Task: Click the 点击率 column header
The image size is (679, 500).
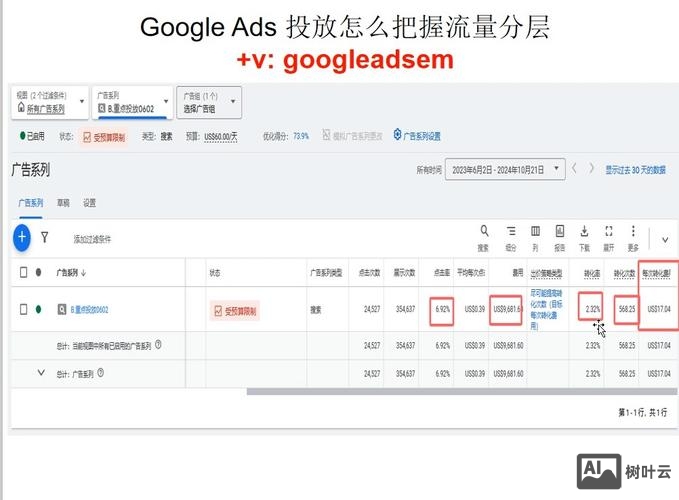Action: [x=442, y=272]
